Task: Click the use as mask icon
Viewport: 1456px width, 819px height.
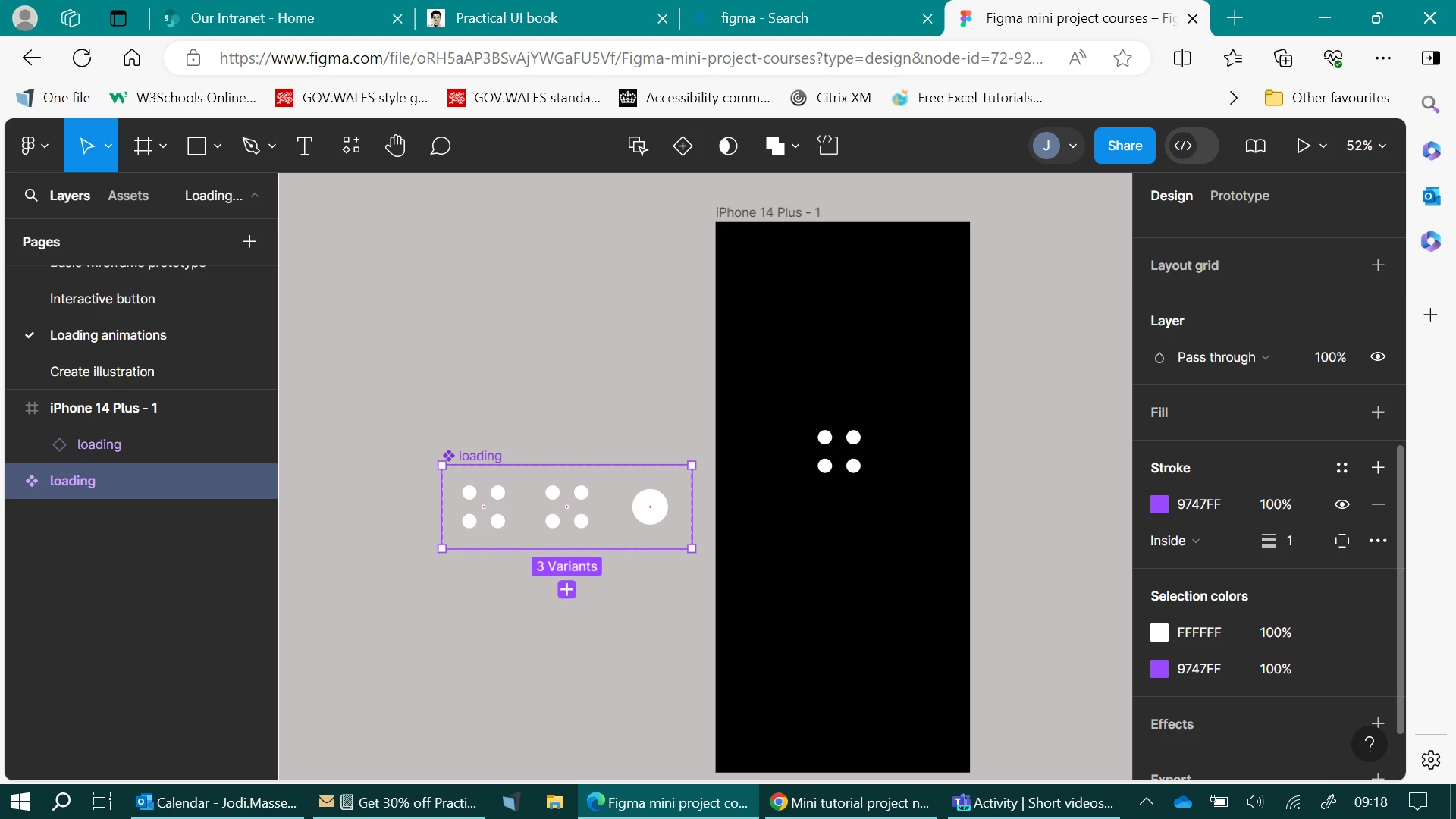Action: click(x=728, y=146)
